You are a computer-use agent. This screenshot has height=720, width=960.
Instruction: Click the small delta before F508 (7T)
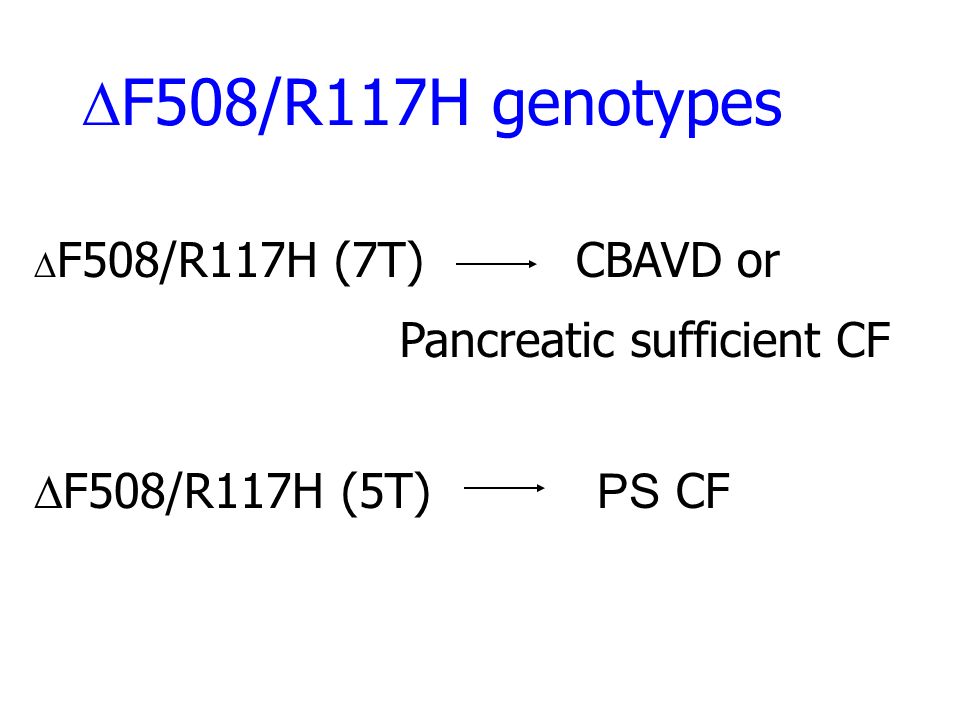point(45,266)
